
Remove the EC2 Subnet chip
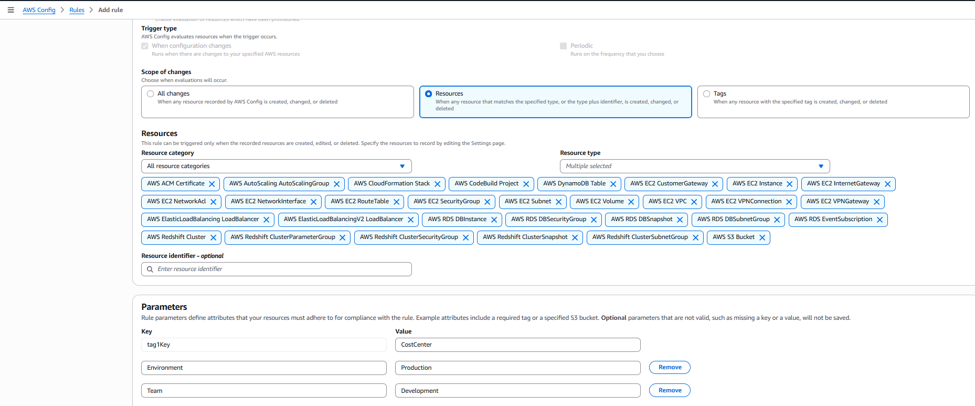click(558, 202)
